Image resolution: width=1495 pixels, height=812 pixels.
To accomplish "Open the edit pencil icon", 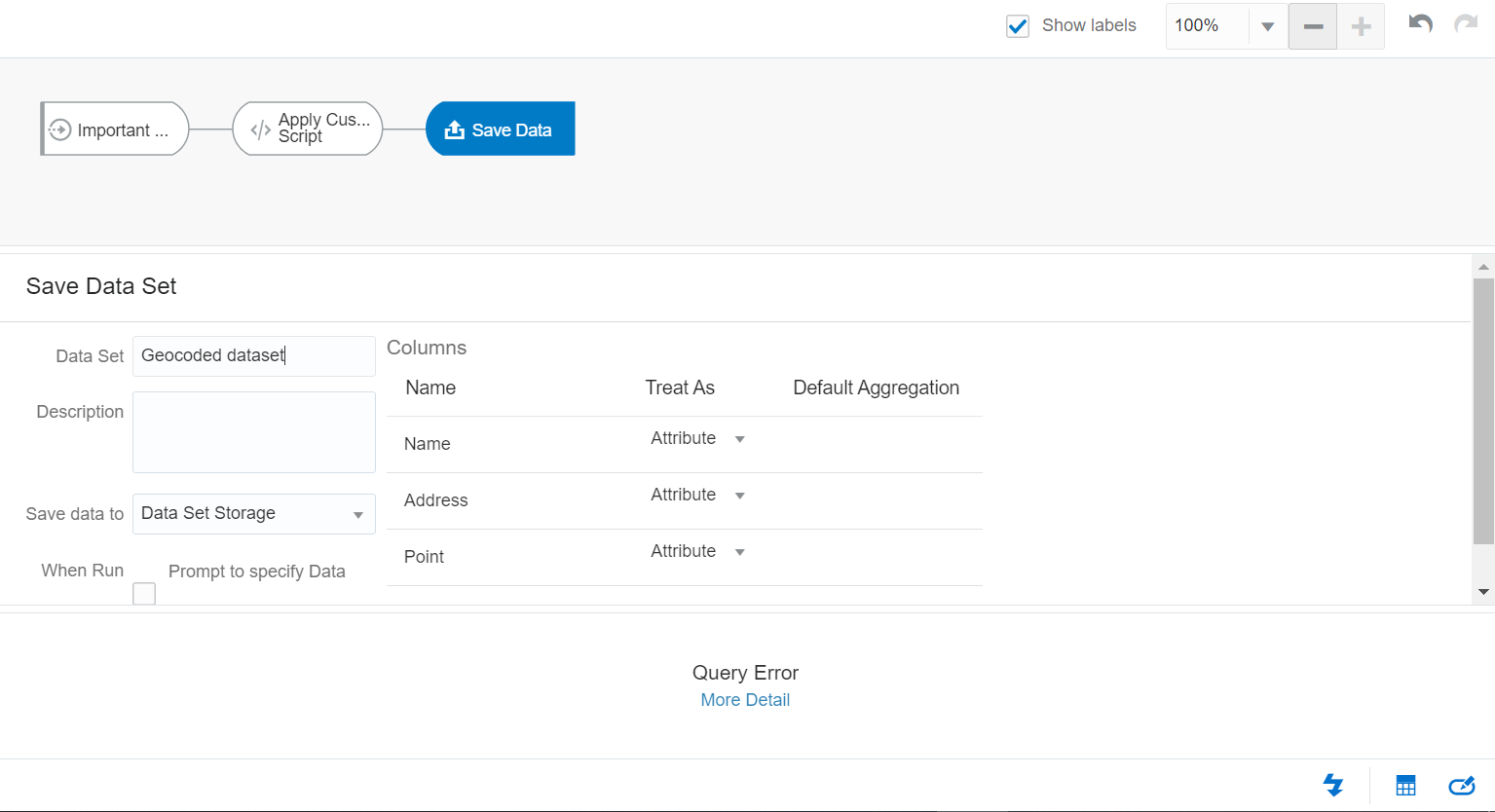I will pyautogui.click(x=1462, y=785).
